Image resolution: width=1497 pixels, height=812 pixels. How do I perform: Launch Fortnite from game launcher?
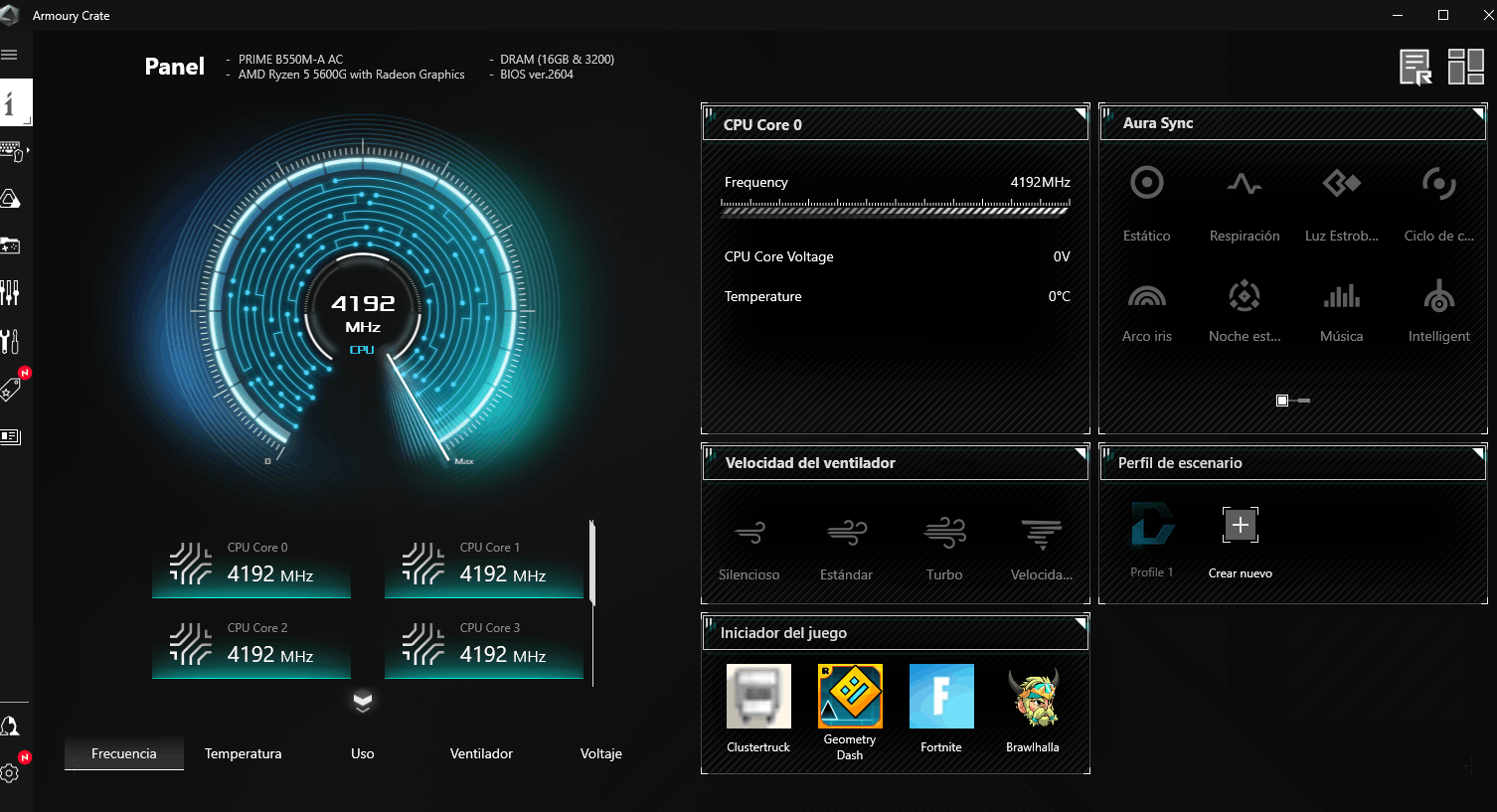point(941,709)
